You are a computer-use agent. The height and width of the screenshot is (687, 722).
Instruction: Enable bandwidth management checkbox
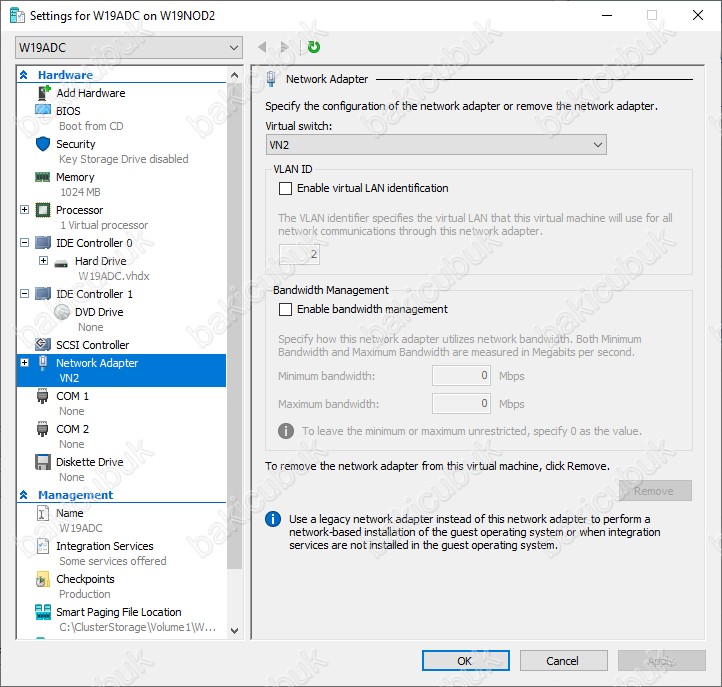[x=285, y=309]
